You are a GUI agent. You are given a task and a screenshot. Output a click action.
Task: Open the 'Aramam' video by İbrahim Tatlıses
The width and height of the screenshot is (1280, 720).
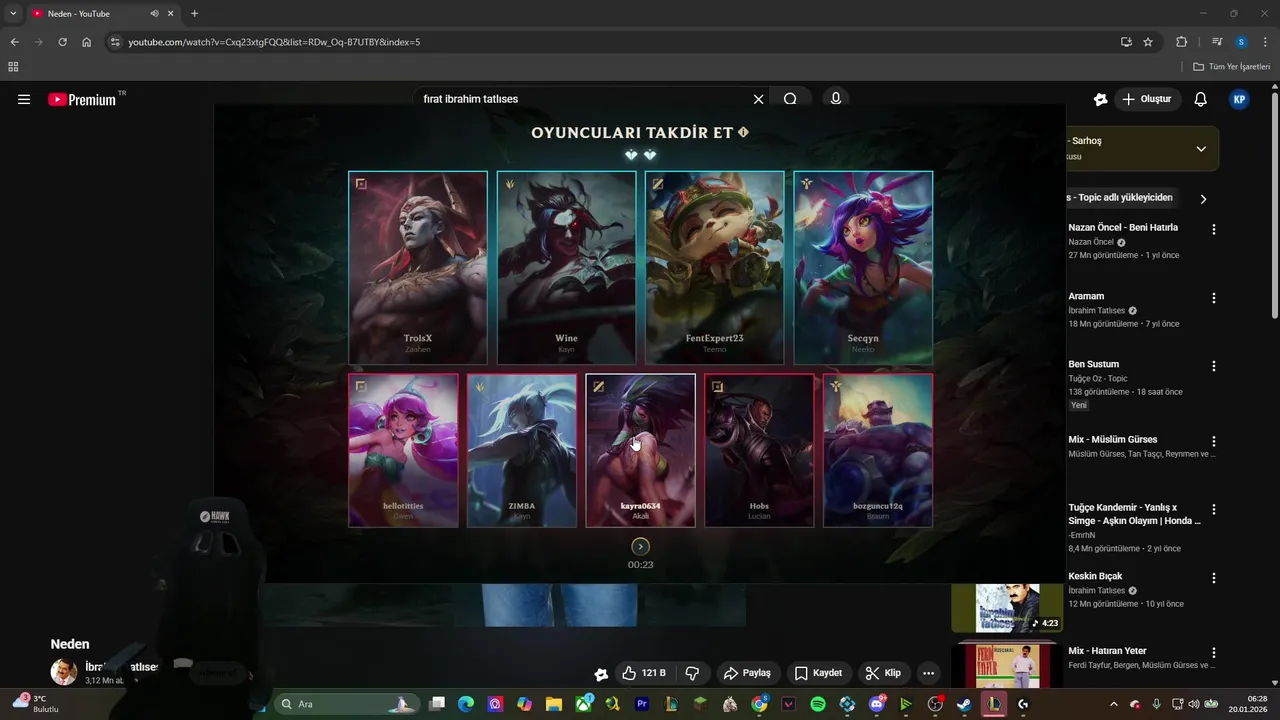point(1086,296)
